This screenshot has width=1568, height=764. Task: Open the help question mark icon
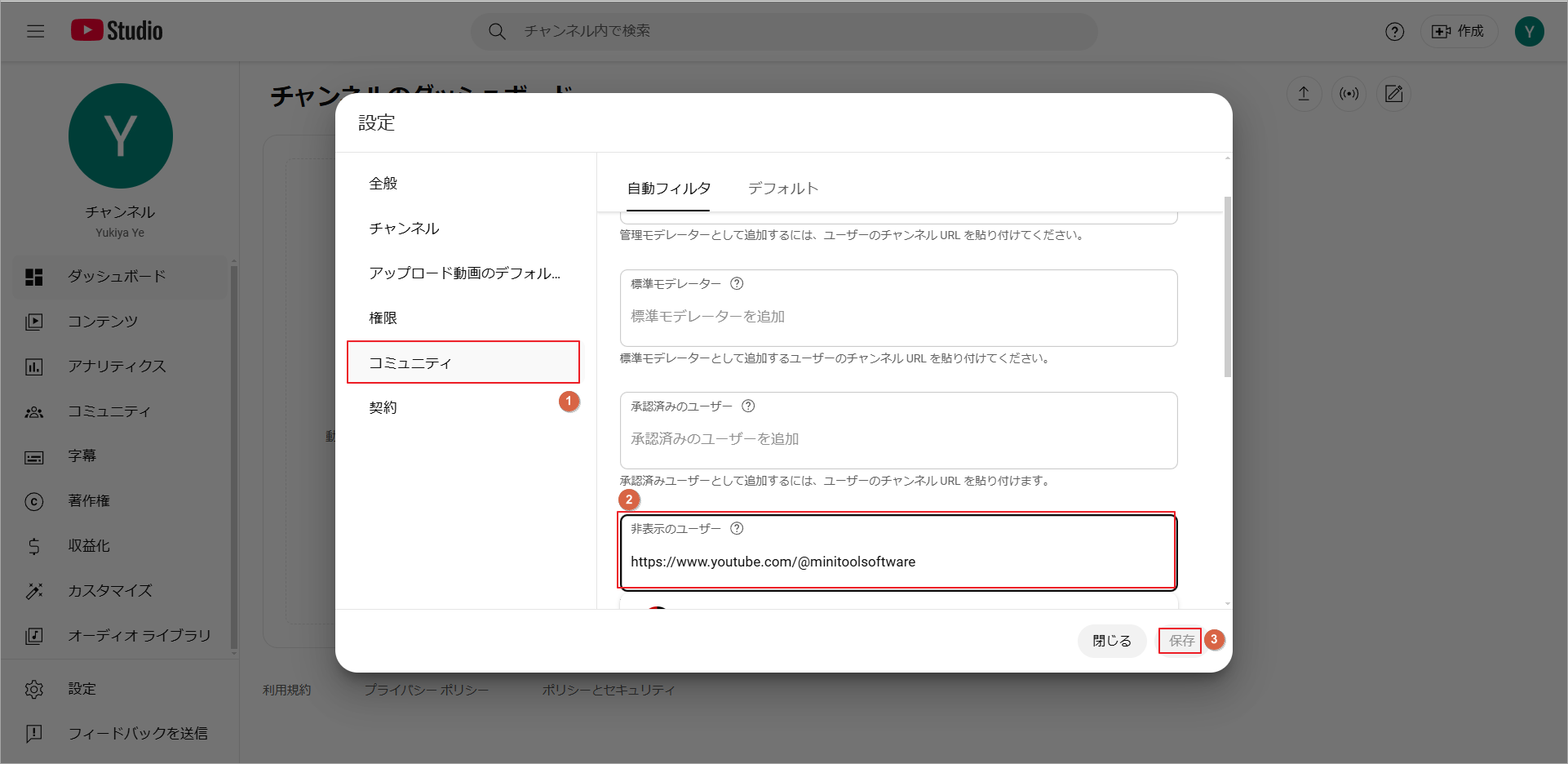(x=1394, y=31)
